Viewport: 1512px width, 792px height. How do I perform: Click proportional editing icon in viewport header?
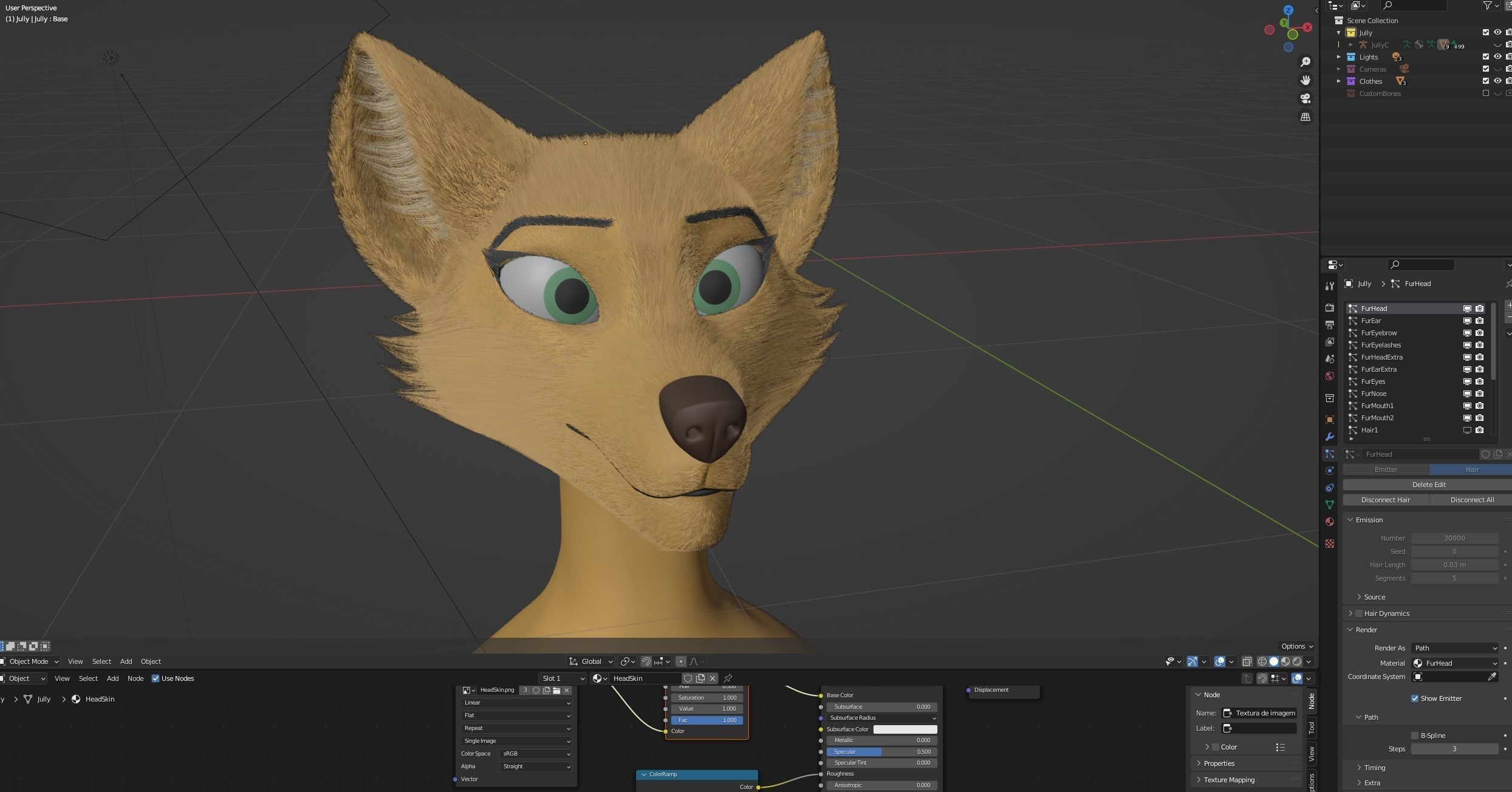pyautogui.click(x=681, y=661)
